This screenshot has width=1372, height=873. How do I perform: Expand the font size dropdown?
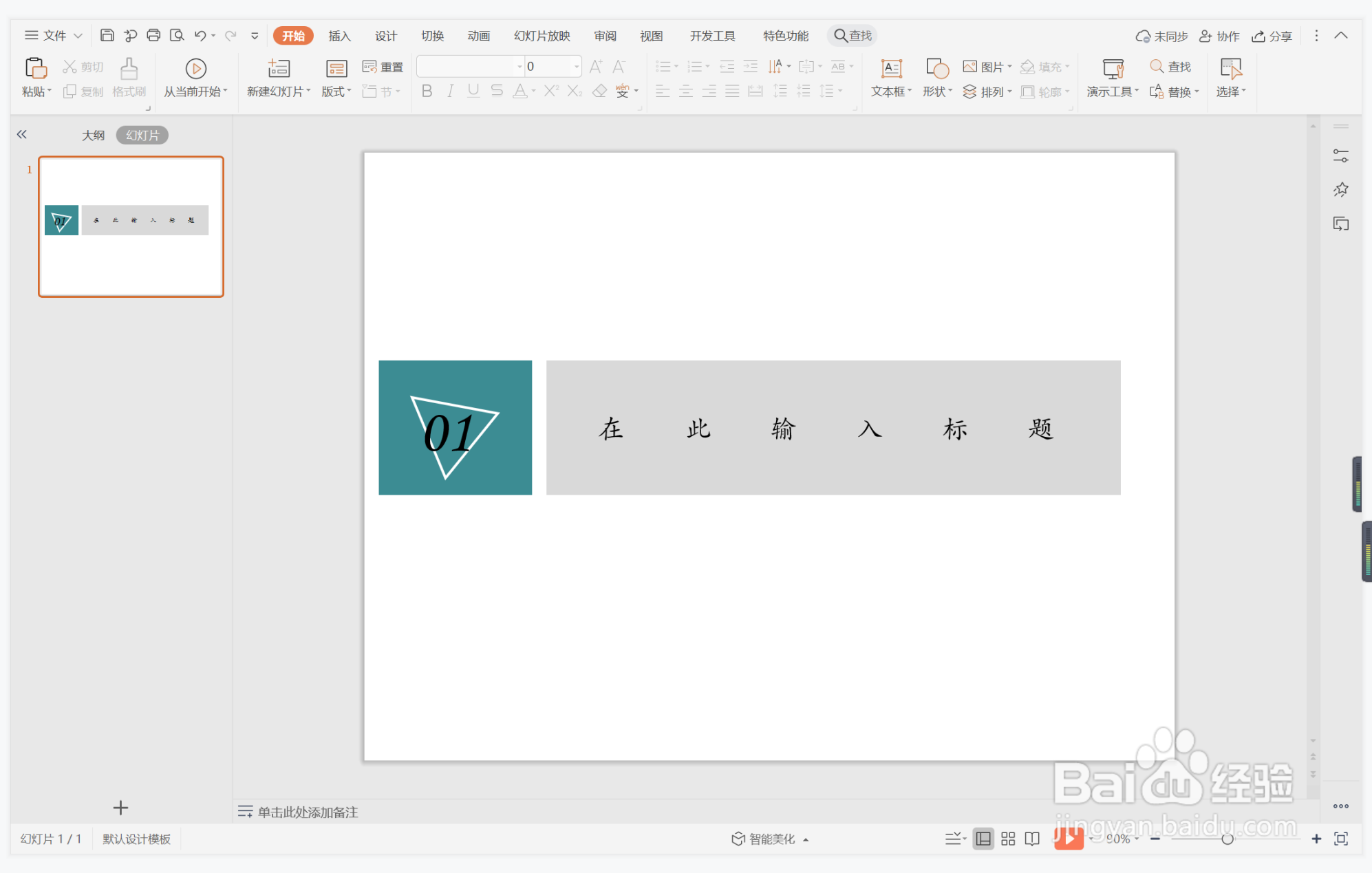[x=577, y=67]
